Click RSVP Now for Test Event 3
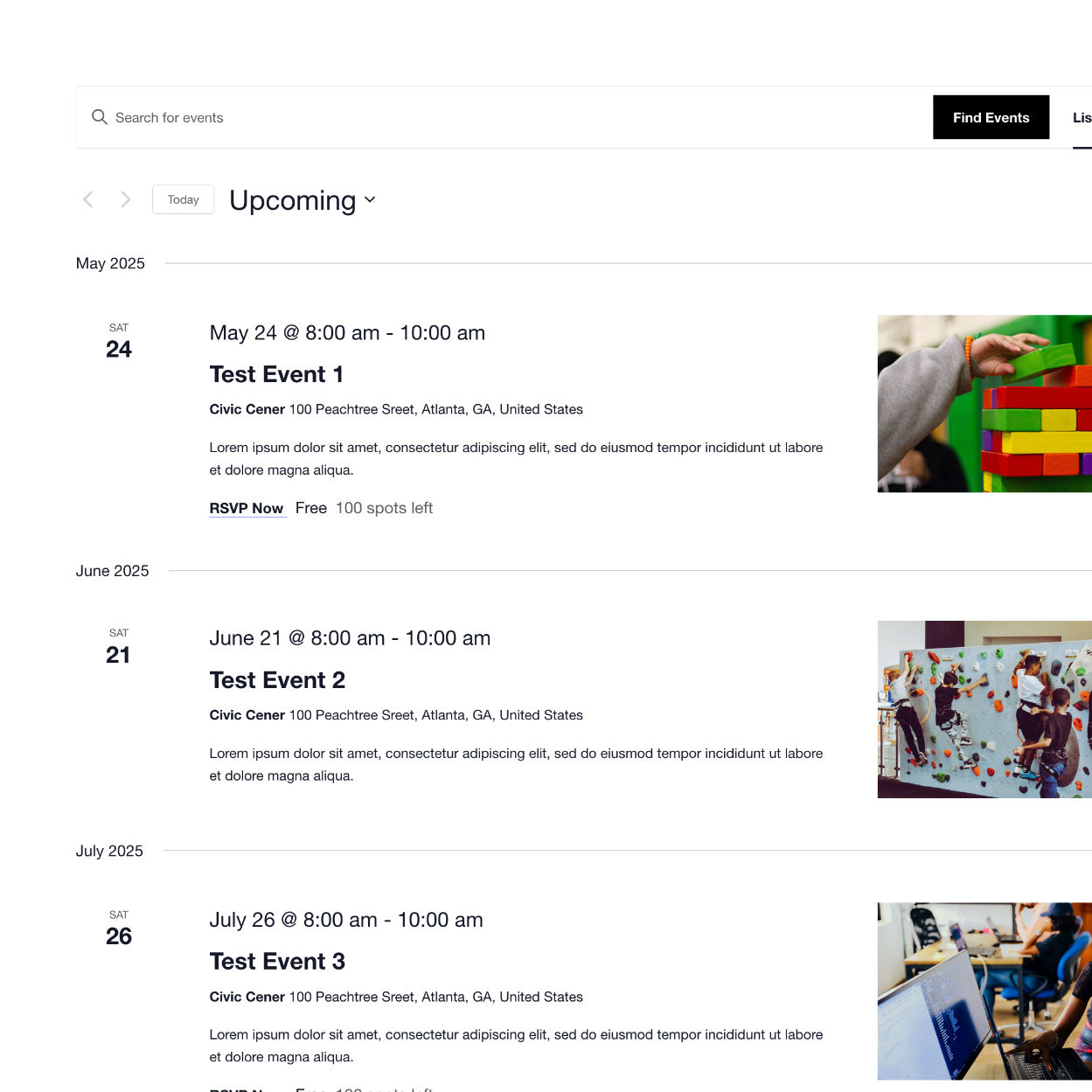The height and width of the screenshot is (1092, 1092). [x=247, y=1089]
